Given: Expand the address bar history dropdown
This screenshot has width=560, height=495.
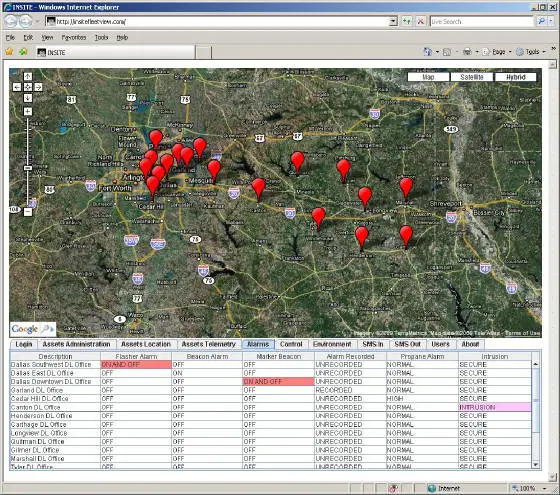Looking at the screenshot, I should click(x=393, y=21).
